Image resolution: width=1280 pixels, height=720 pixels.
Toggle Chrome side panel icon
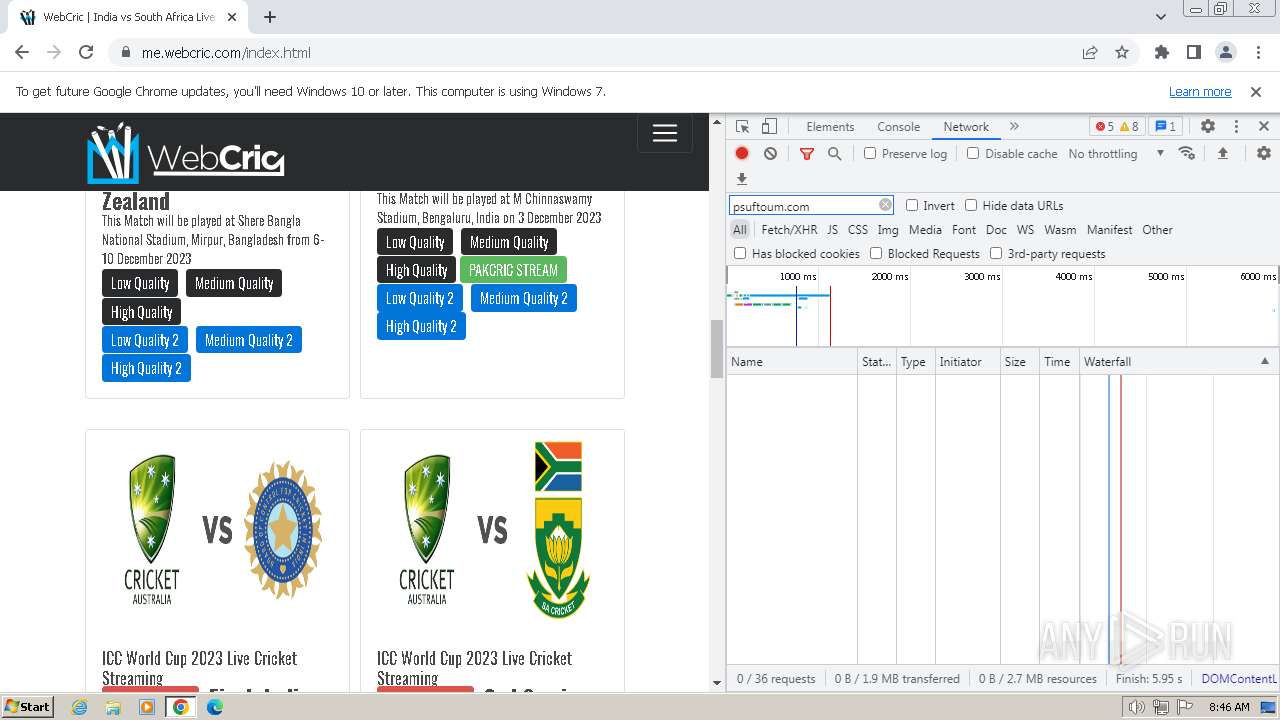pyautogui.click(x=1193, y=53)
